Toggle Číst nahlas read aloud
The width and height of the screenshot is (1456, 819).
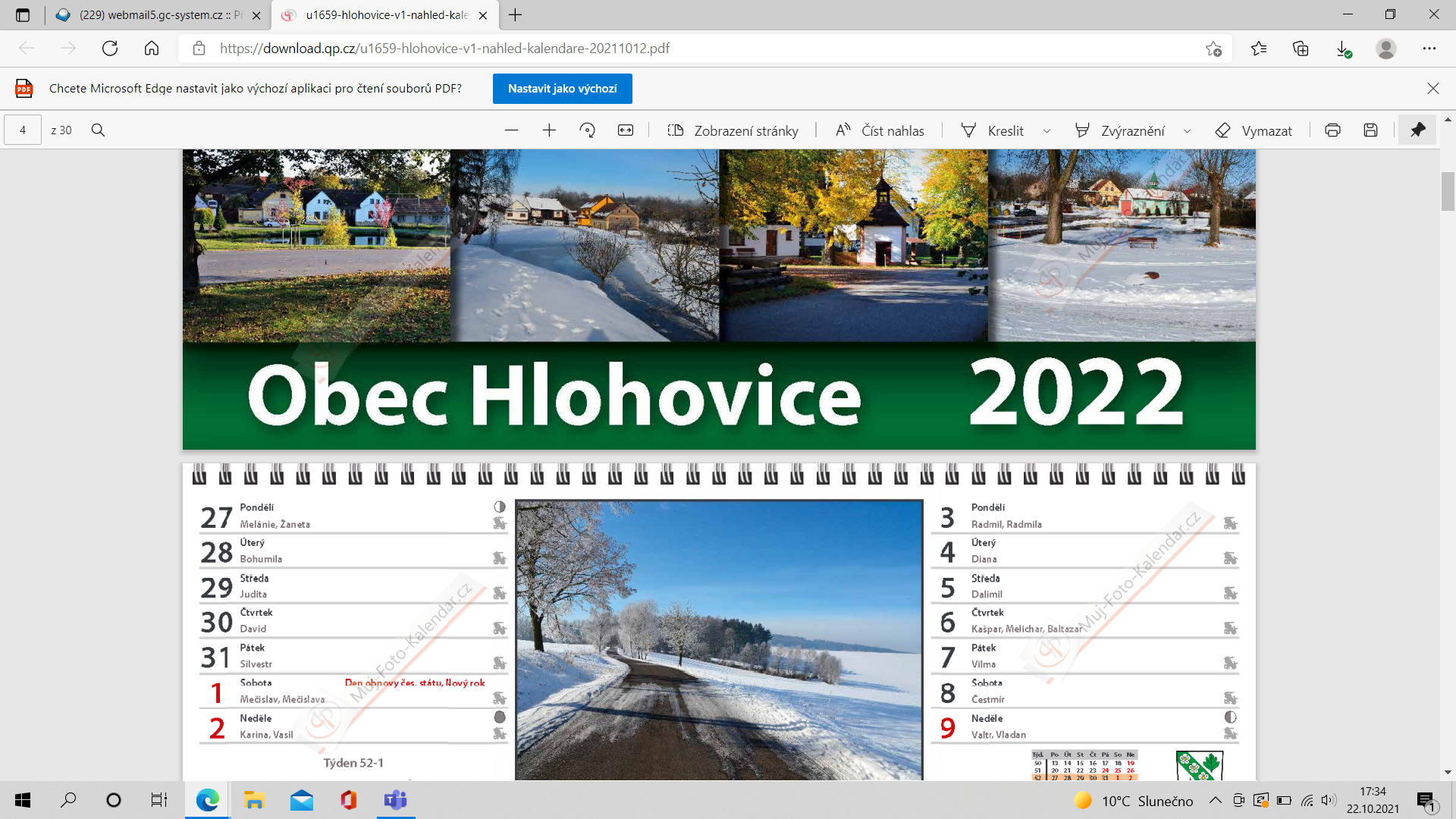coord(880,130)
